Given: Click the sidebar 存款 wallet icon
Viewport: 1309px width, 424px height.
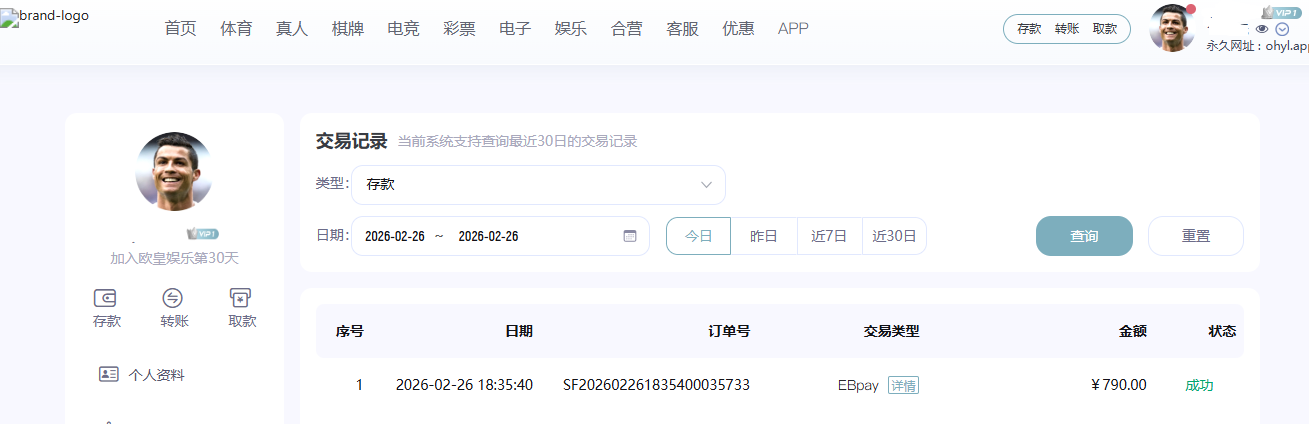Looking at the screenshot, I should [106, 297].
